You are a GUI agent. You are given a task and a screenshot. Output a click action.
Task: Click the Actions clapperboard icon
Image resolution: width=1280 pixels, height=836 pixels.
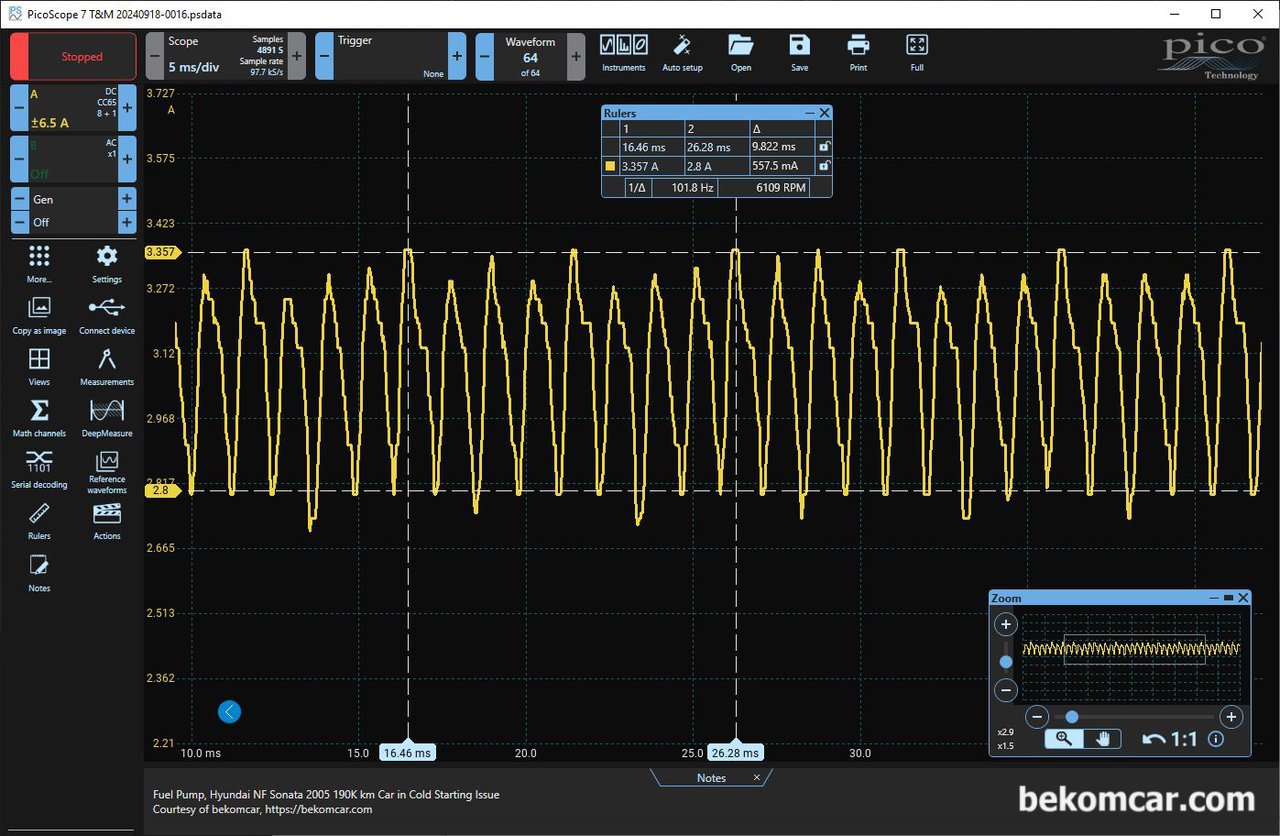[107, 520]
